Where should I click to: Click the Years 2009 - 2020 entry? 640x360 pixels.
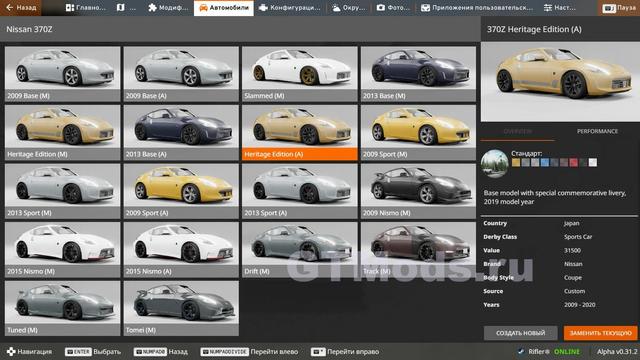[559, 304]
